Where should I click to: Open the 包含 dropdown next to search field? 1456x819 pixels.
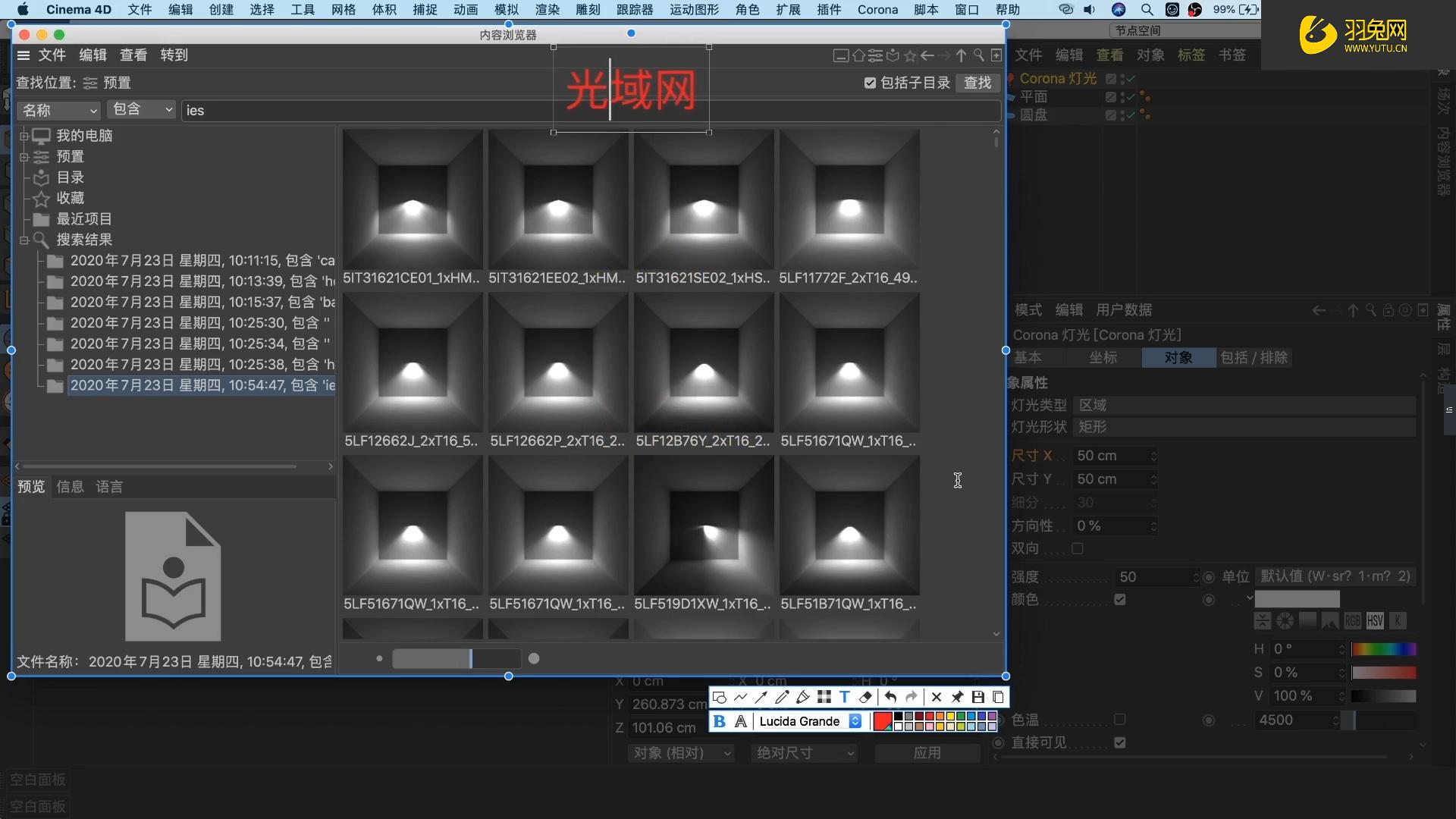click(141, 109)
